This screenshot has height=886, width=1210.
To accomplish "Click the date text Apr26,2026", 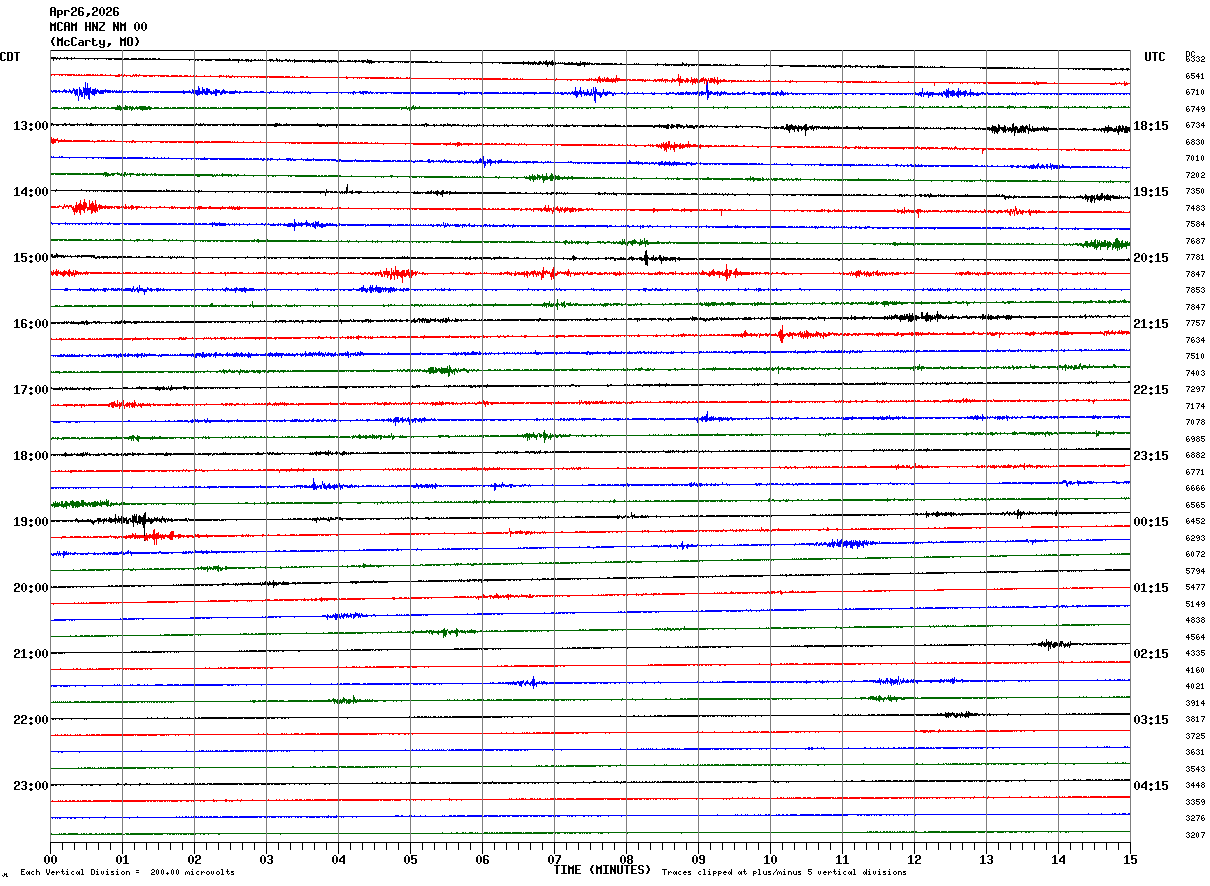I will 84,11.
